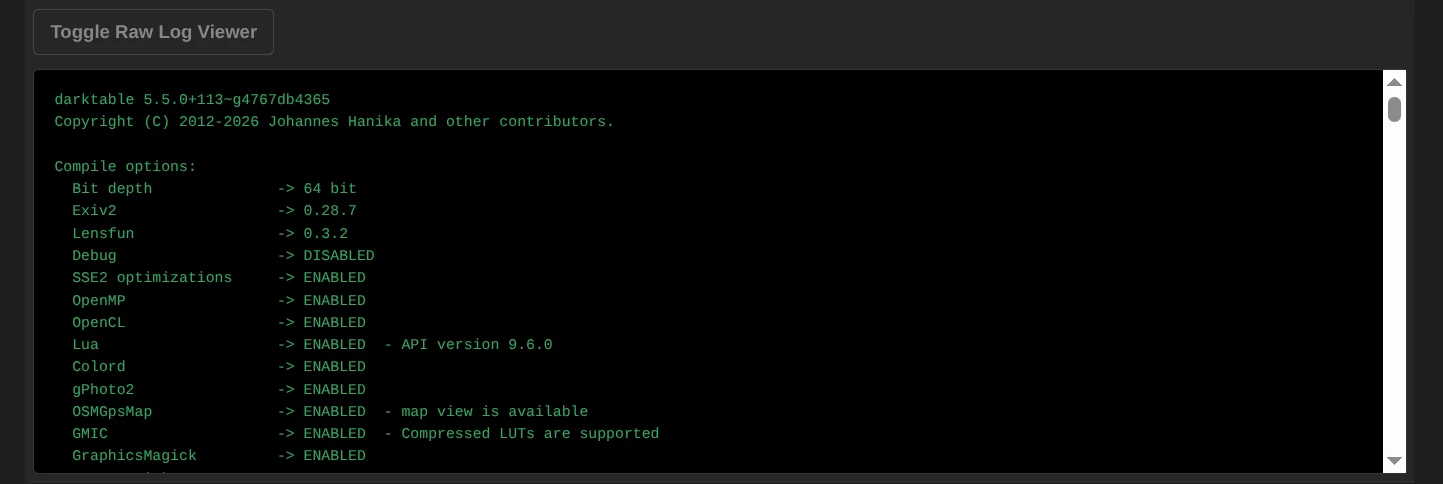Image resolution: width=1443 pixels, height=484 pixels.
Task: Click the scrollbar up arrow in log viewer
Action: (1394, 82)
